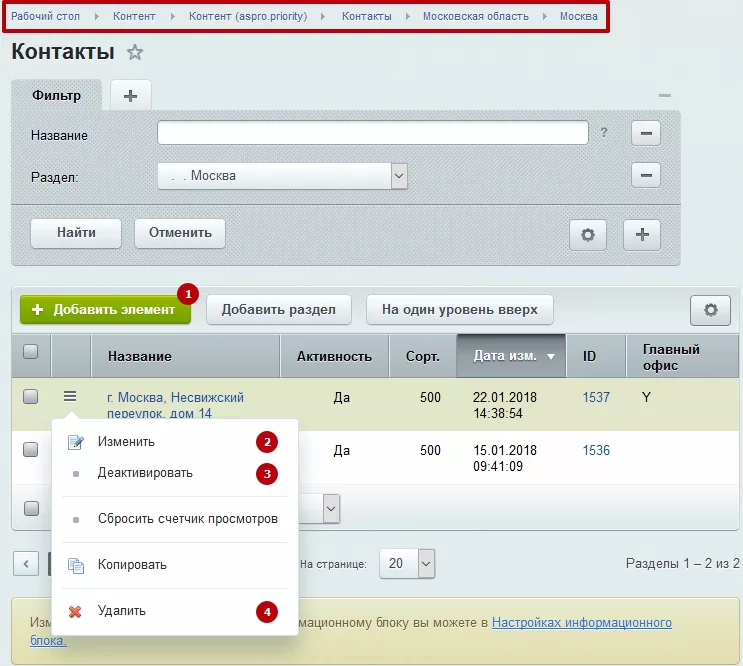743x666 pixels.
Task: Click date cell 22.01.2018 14:38:54
Action: coord(505,405)
